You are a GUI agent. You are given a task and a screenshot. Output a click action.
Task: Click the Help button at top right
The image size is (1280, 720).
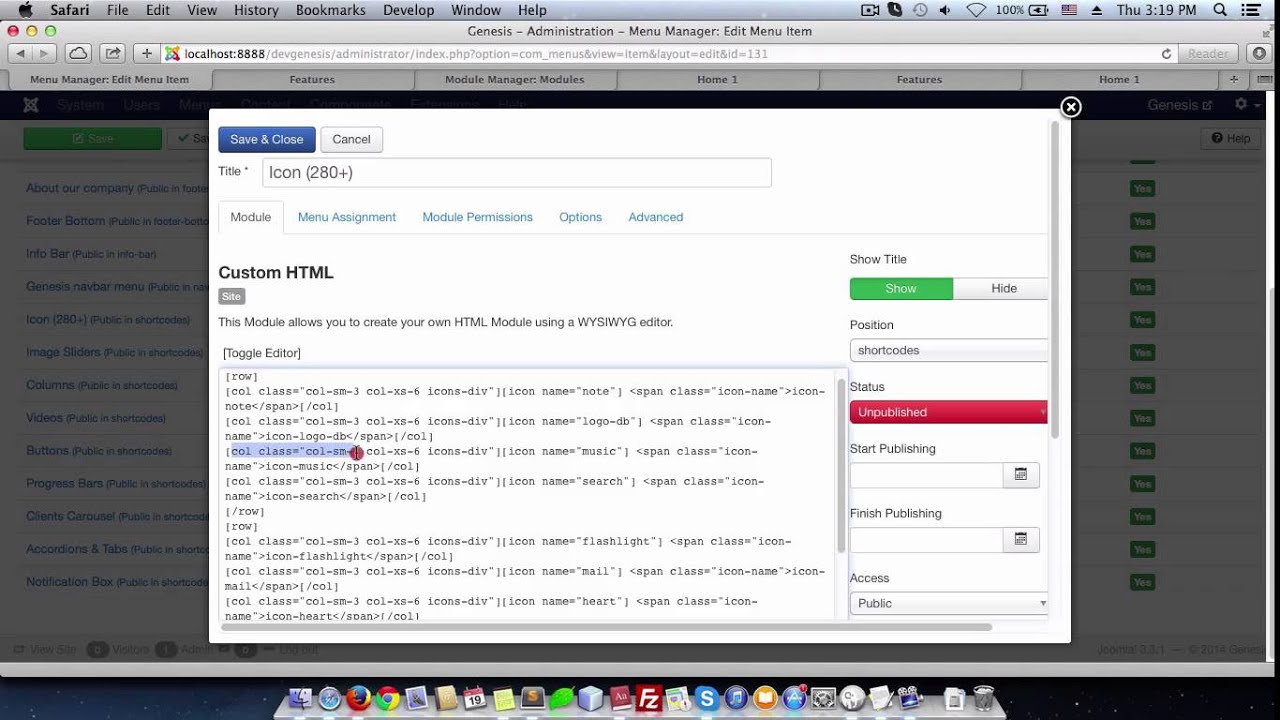(1230, 139)
